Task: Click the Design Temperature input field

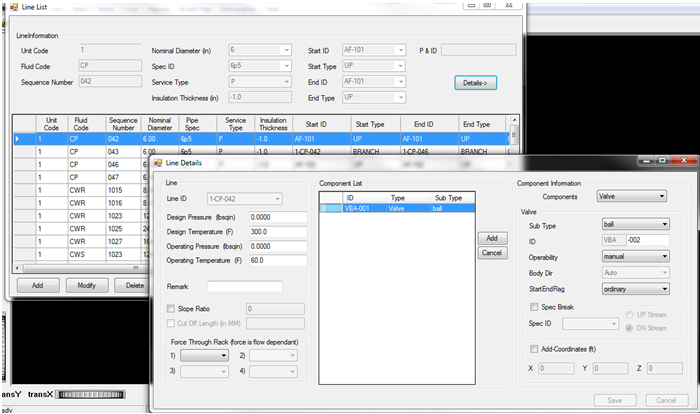Action: 277,232
